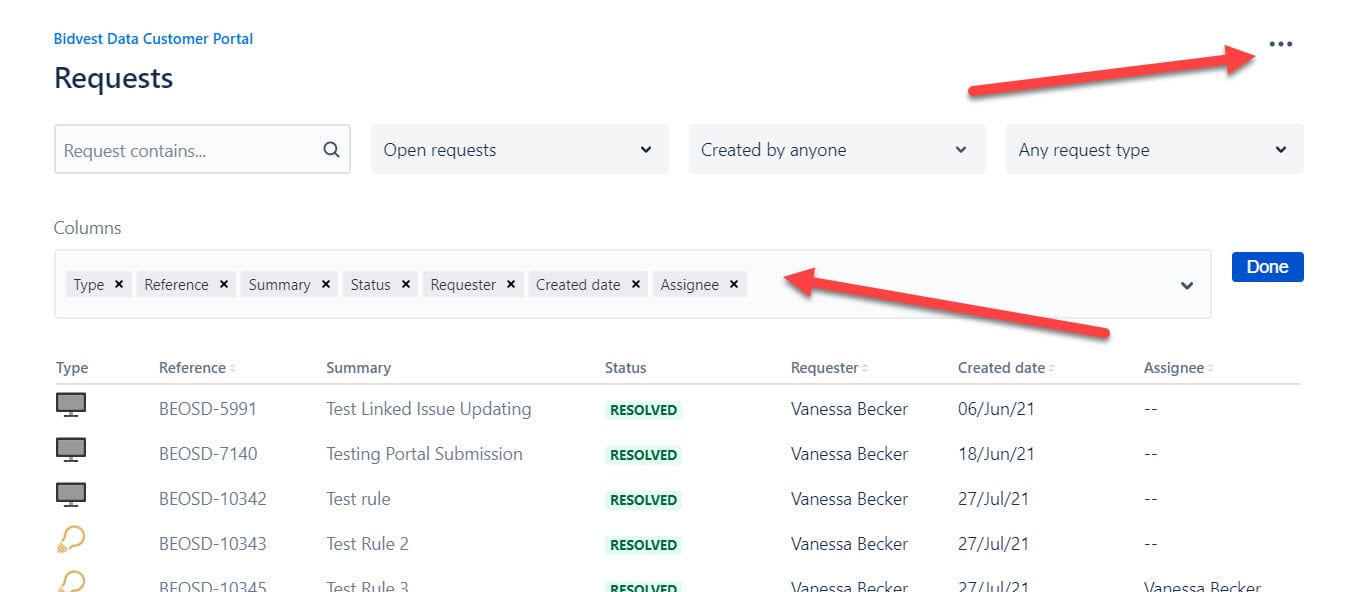
Task: Click lightbulb type icon for BEOSD-10343
Action: pyautogui.click(x=71, y=541)
